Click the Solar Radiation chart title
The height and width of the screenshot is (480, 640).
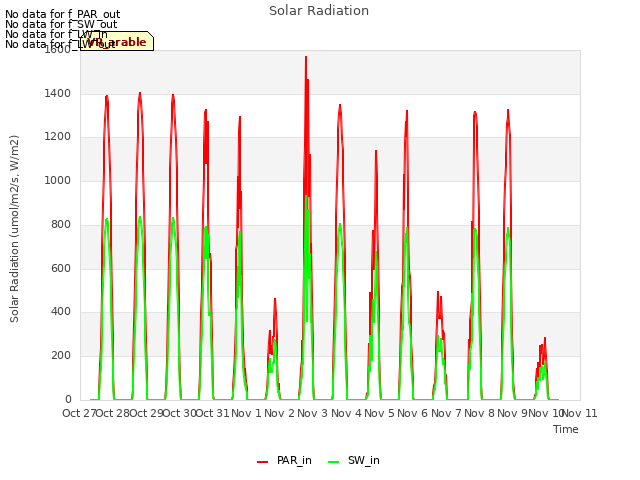click(319, 11)
